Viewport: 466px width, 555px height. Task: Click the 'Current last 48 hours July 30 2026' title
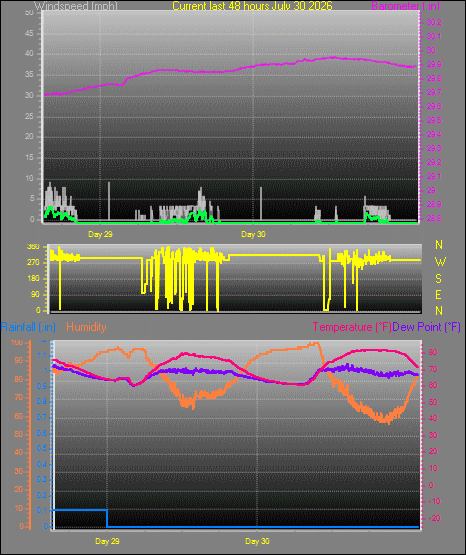[x=252, y=6]
